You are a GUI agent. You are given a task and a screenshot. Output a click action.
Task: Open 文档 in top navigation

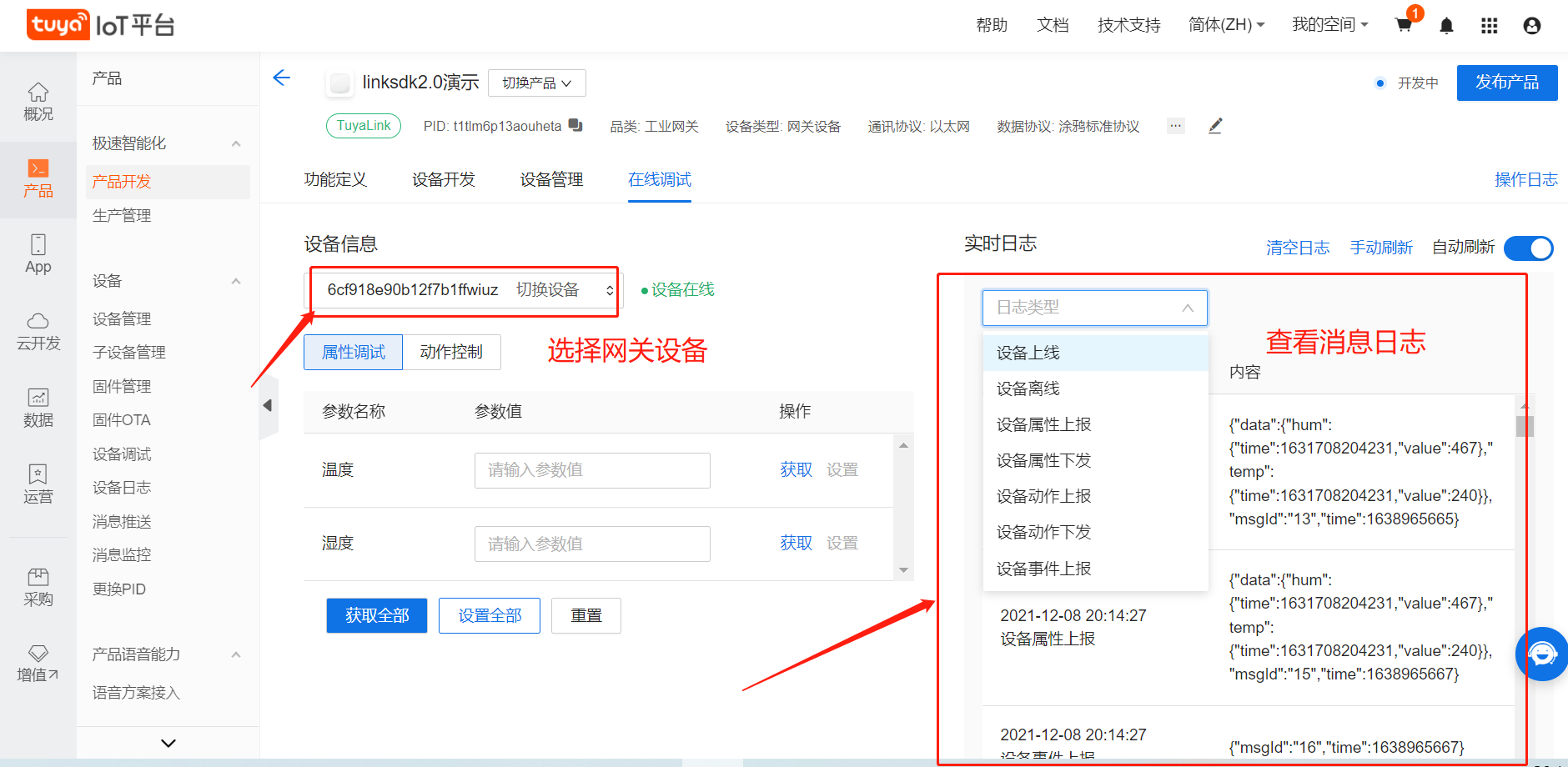1053,25
